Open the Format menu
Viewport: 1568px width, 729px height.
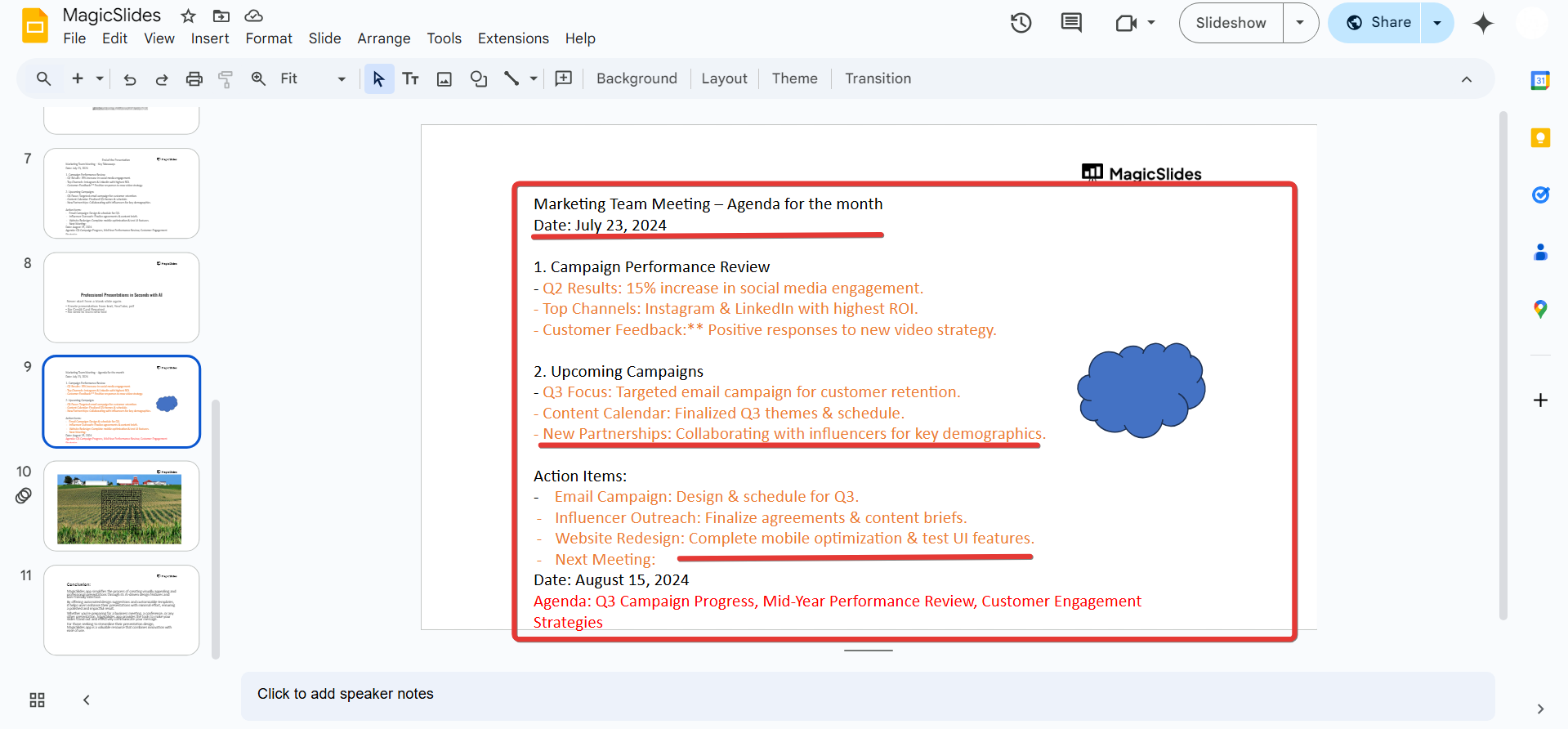(x=269, y=38)
